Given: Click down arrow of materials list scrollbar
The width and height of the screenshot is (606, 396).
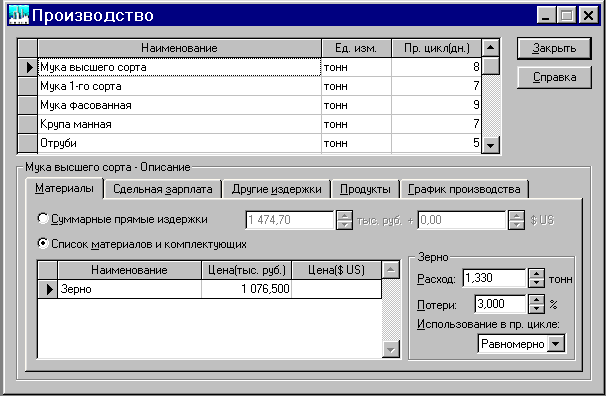Looking at the screenshot, I should 391,350.
